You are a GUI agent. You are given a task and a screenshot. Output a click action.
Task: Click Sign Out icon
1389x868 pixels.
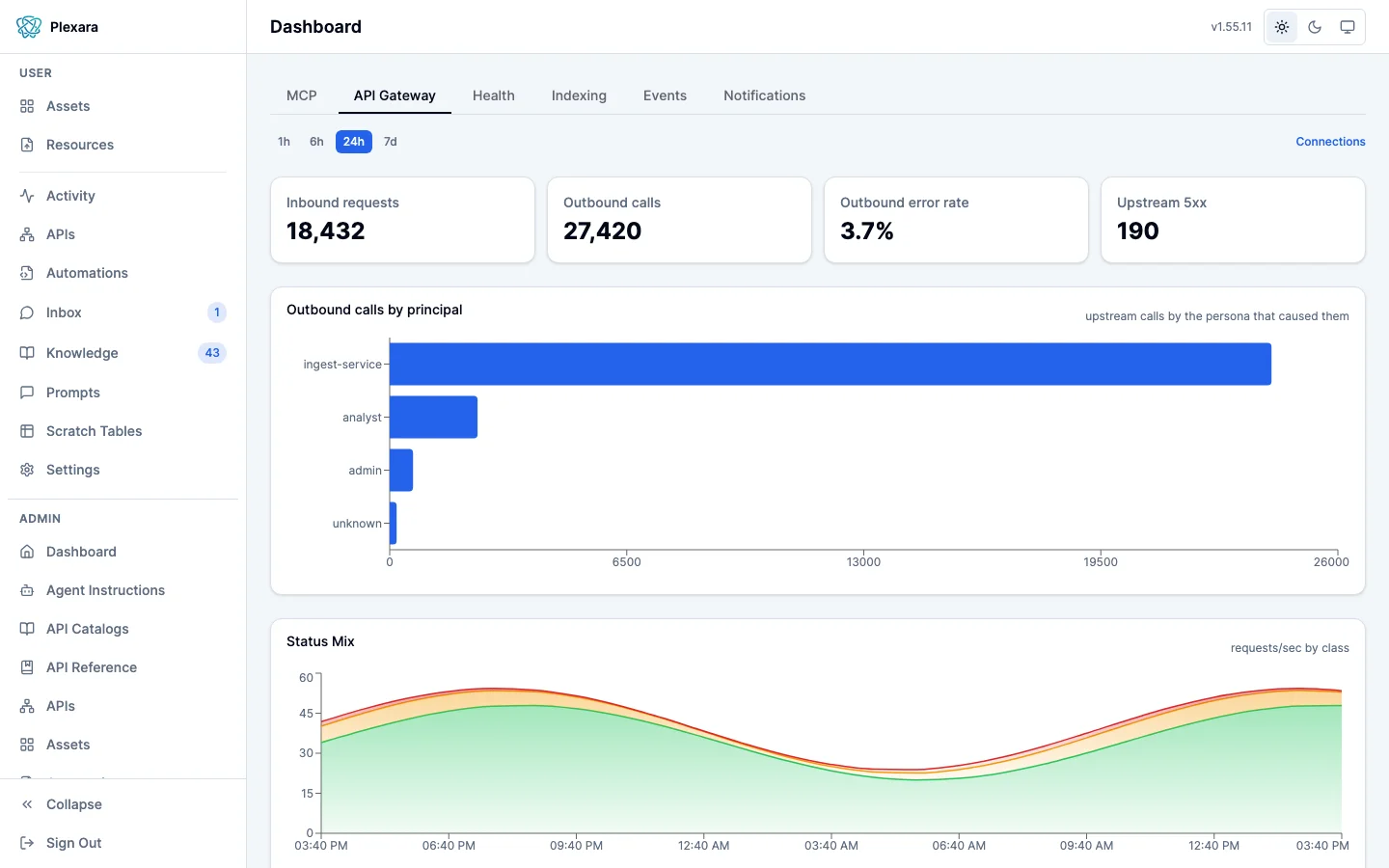point(27,843)
